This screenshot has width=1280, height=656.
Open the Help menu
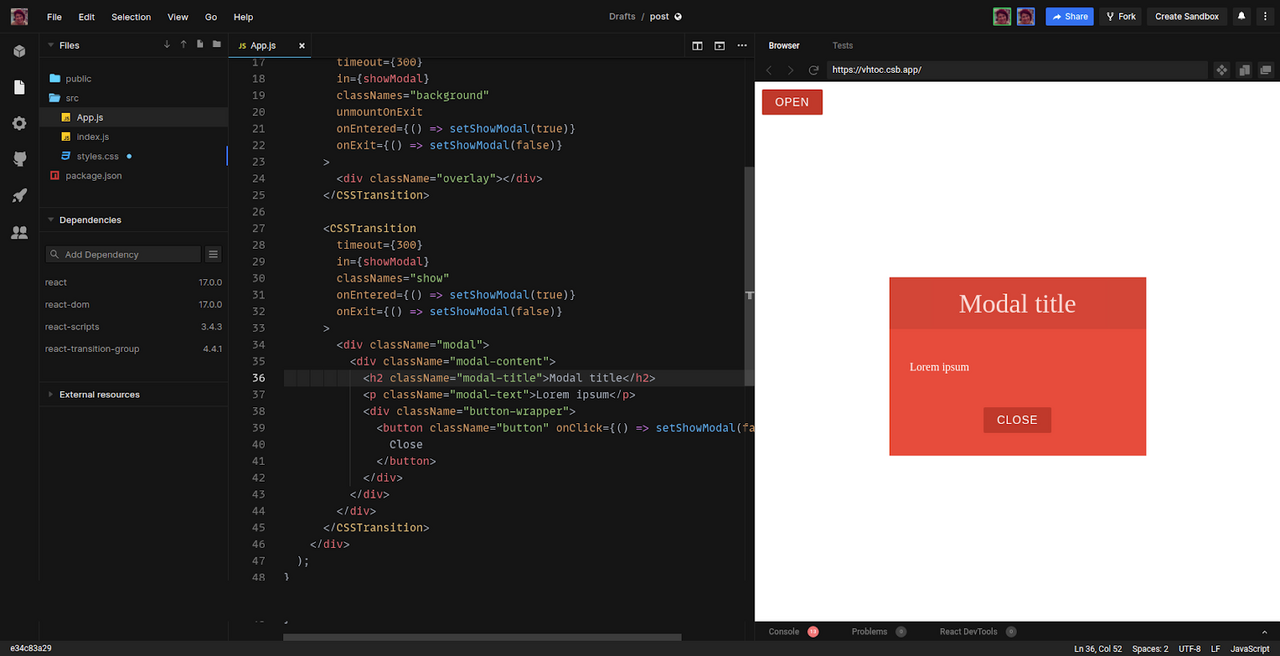(x=243, y=17)
